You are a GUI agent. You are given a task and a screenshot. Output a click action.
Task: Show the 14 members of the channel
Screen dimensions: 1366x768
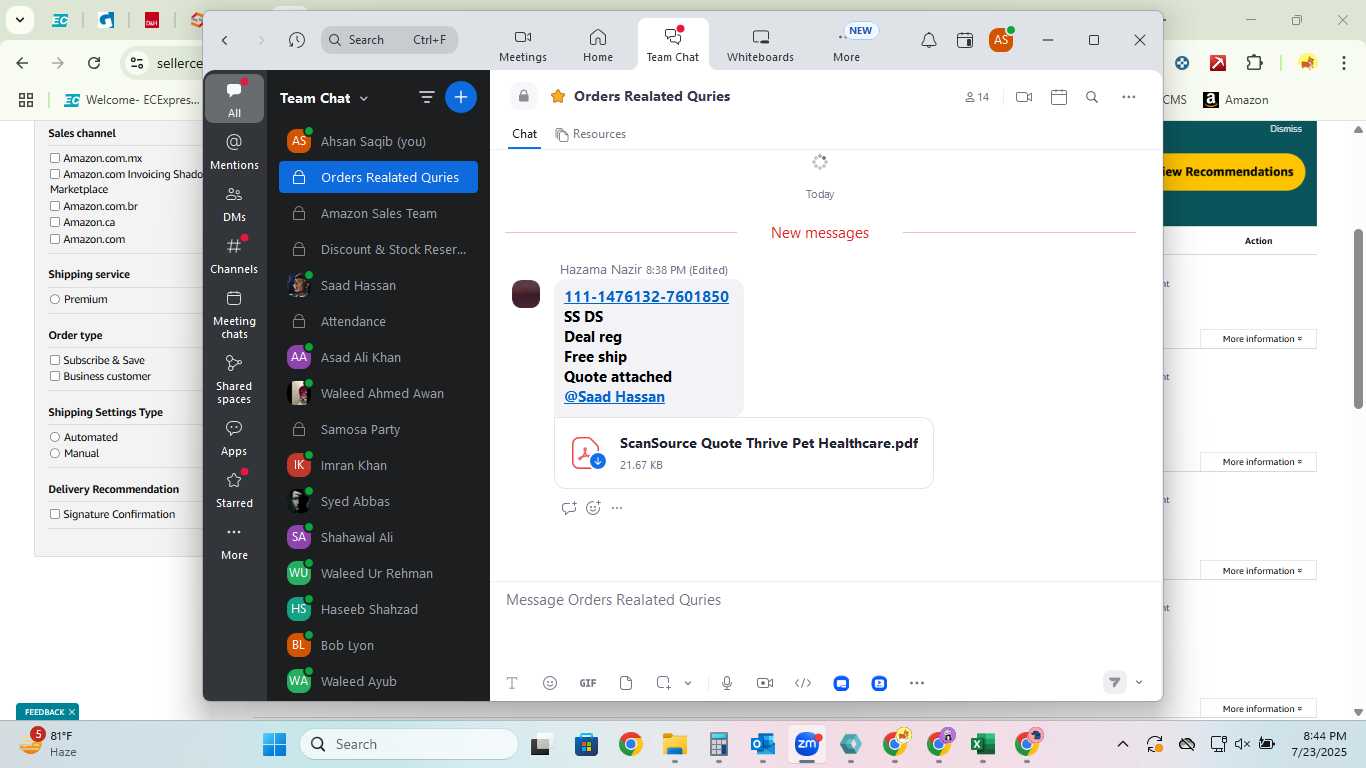pos(977,97)
